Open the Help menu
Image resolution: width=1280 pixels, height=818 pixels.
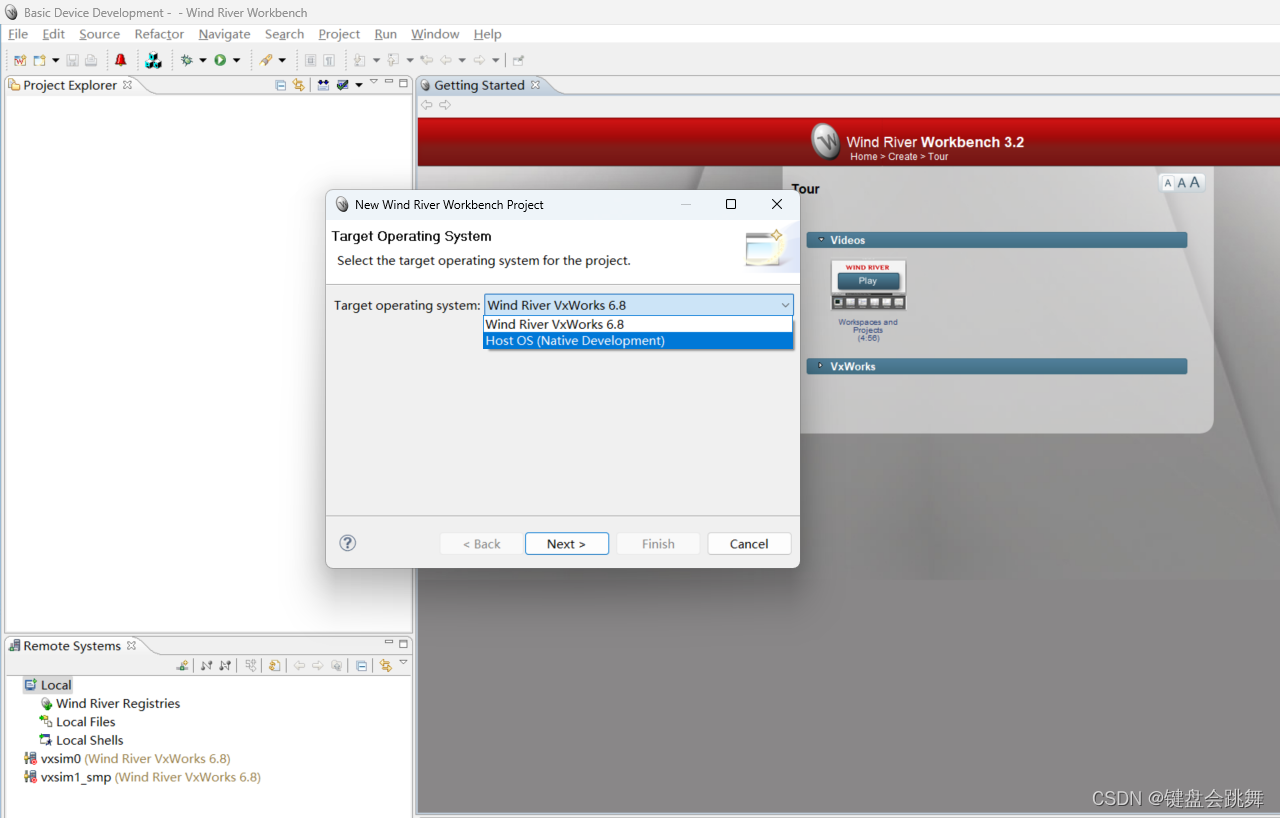coord(487,34)
